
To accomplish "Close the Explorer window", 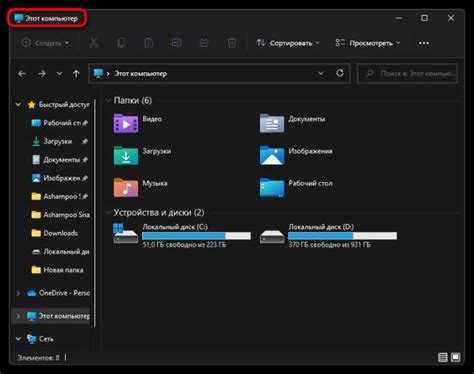I will pos(451,18).
